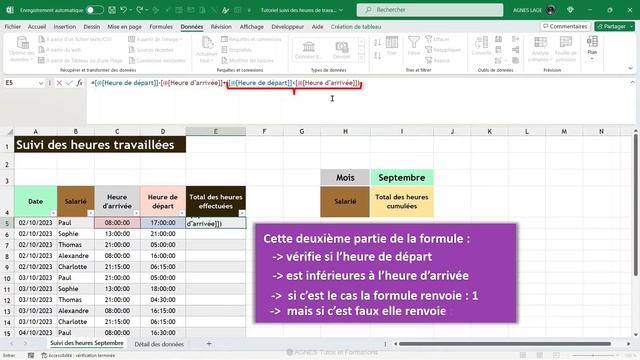Click the Save icon in the title bar
The image size is (640, 360).
click(x=112, y=10)
